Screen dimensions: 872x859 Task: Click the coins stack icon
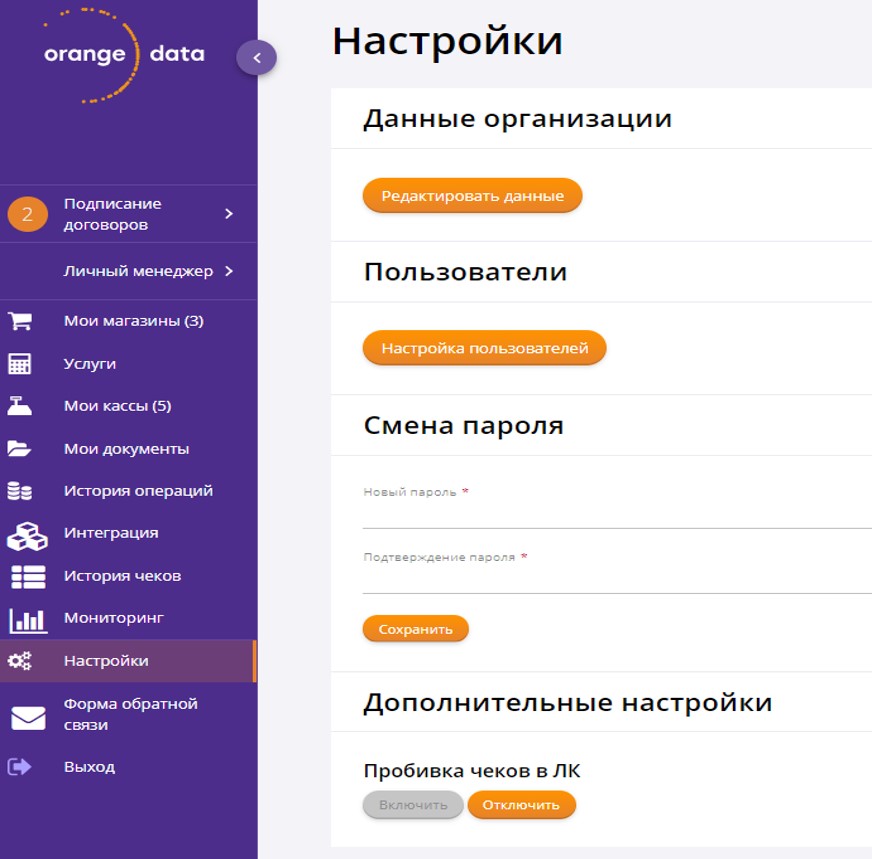(19, 491)
